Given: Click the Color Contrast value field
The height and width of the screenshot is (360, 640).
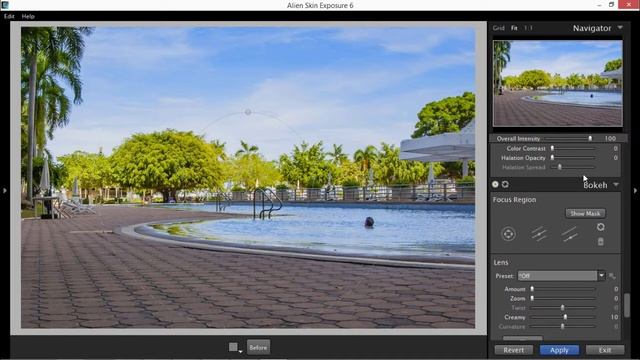Looking at the screenshot, I should click(x=615, y=149).
